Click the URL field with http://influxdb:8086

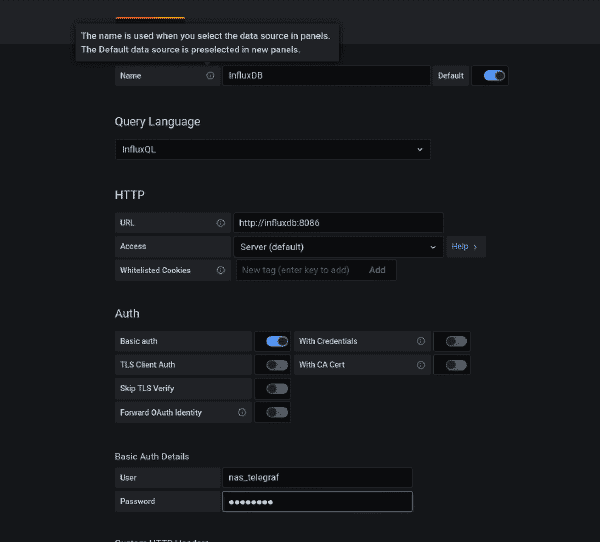tap(338, 223)
